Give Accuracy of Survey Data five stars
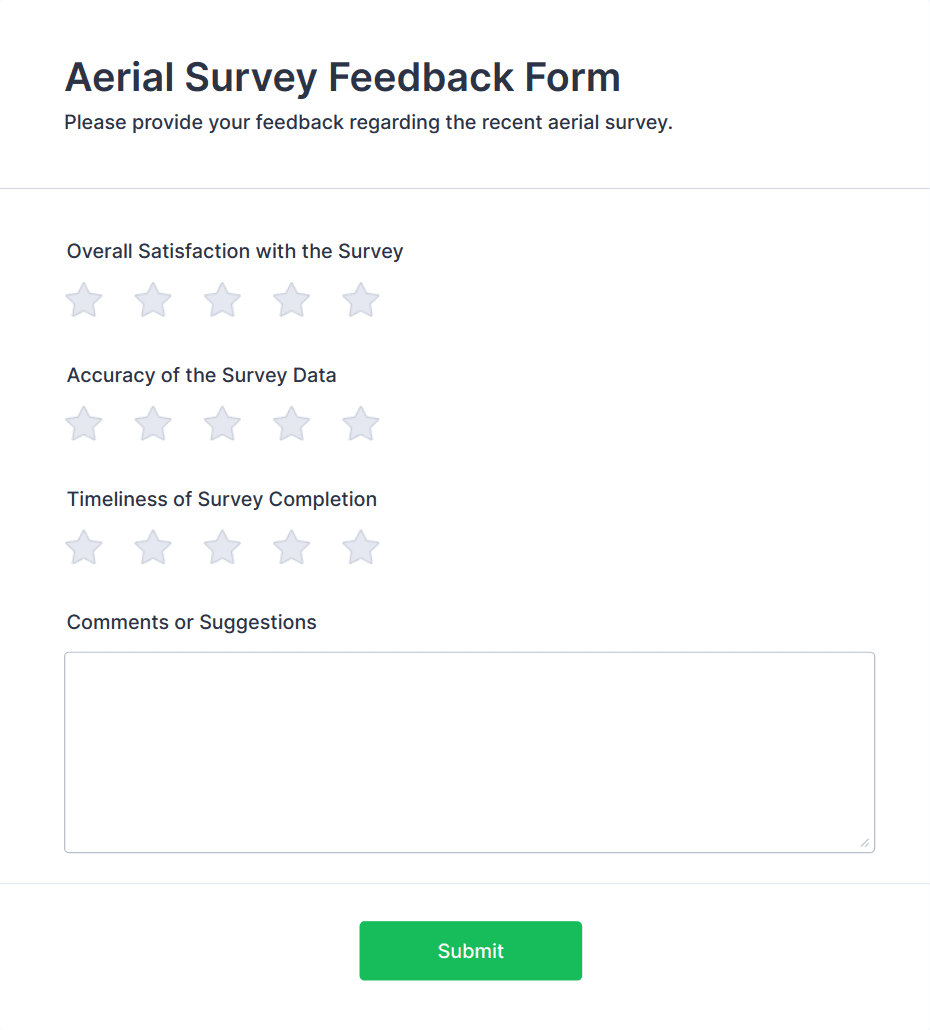 point(360,423)
